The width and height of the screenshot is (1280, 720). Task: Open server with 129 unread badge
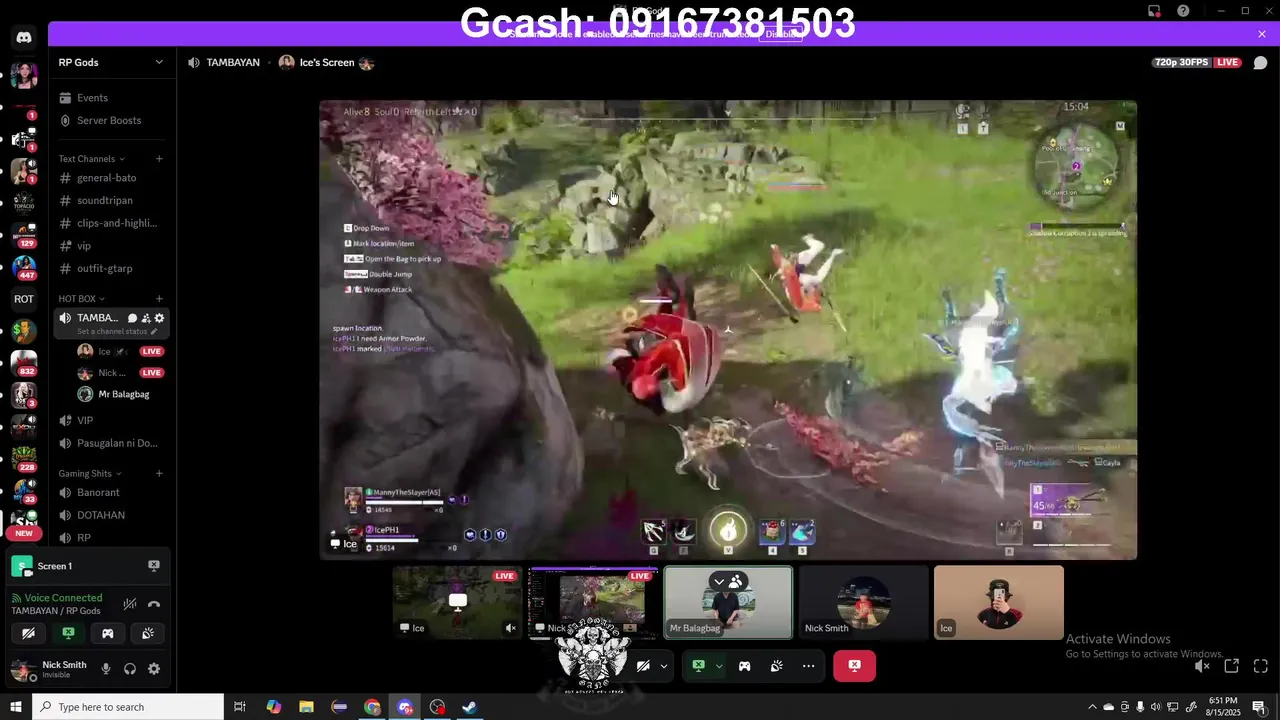pos(24,235)
